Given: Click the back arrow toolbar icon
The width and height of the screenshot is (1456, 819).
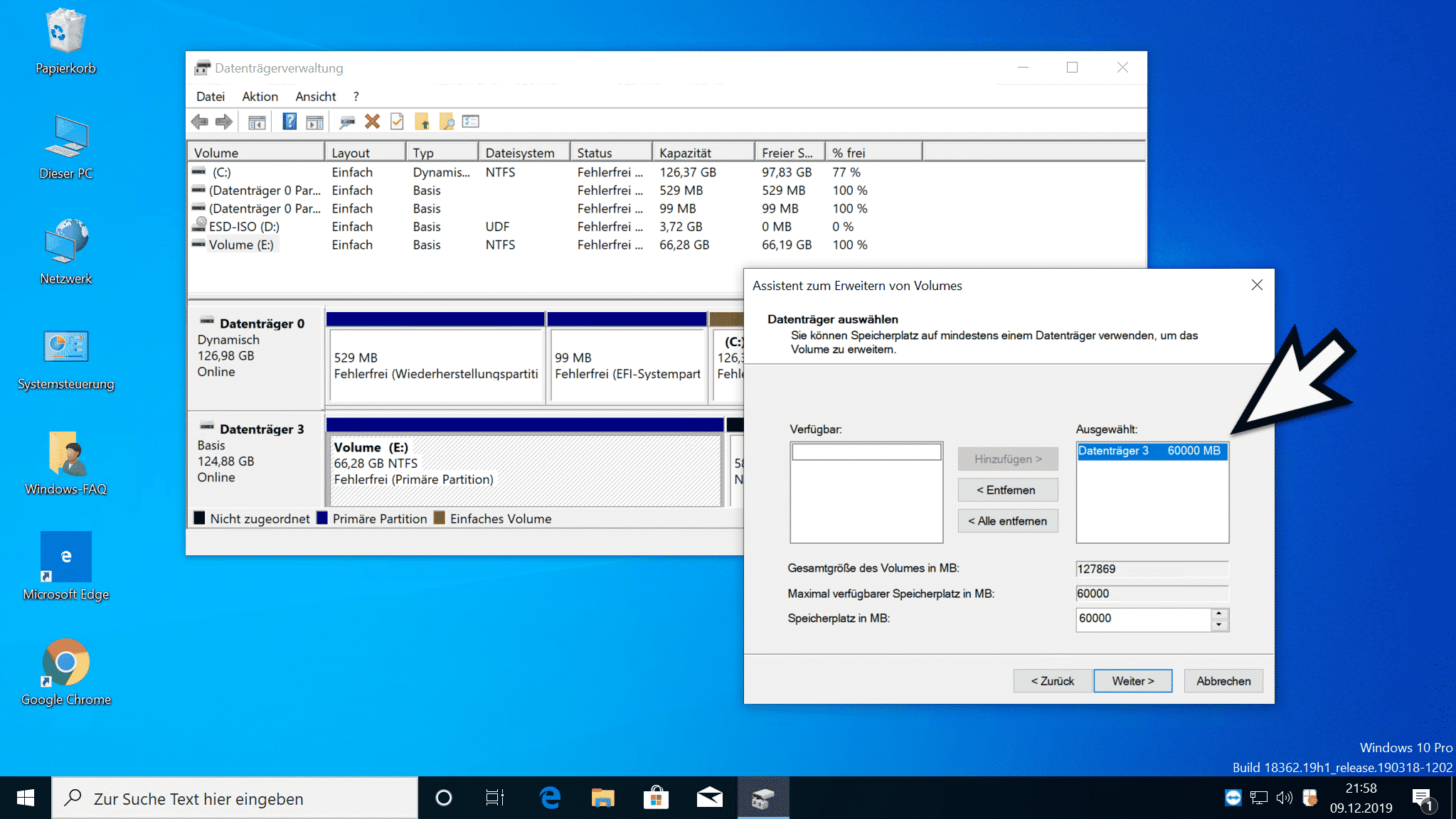Looking at the screenshot, I should (x=200, y=122).
